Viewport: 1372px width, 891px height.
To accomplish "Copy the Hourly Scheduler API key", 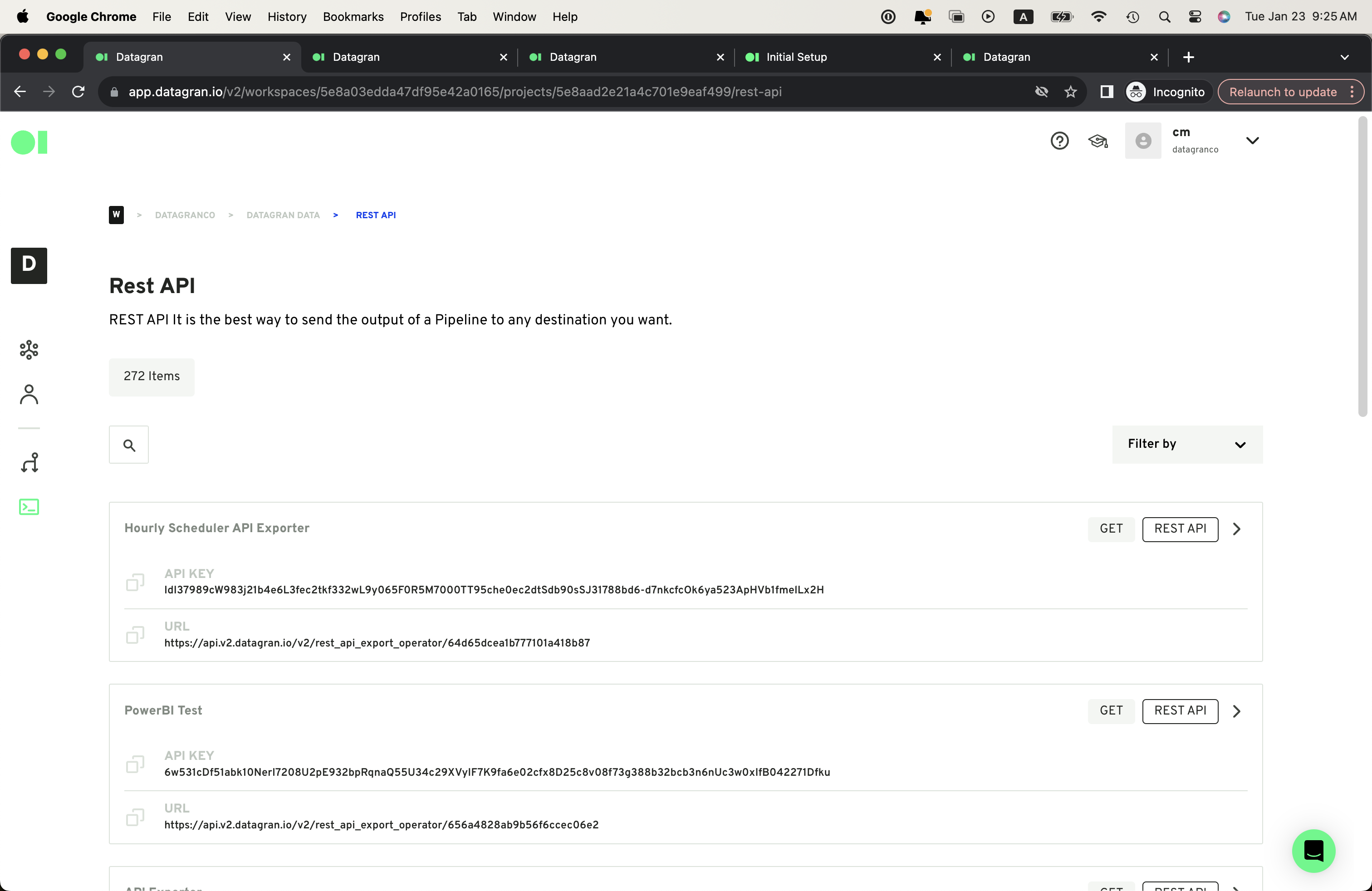I will coord(135,582).
